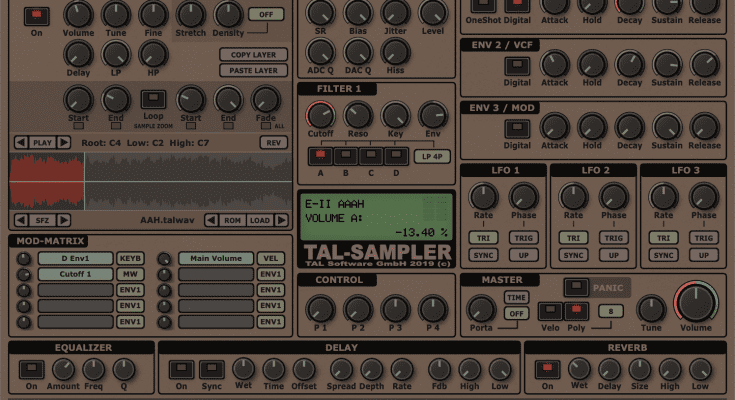Viewport: 735px width, 400px height.
Task: Click the Master Porta knob
Action: click(481, 308)
